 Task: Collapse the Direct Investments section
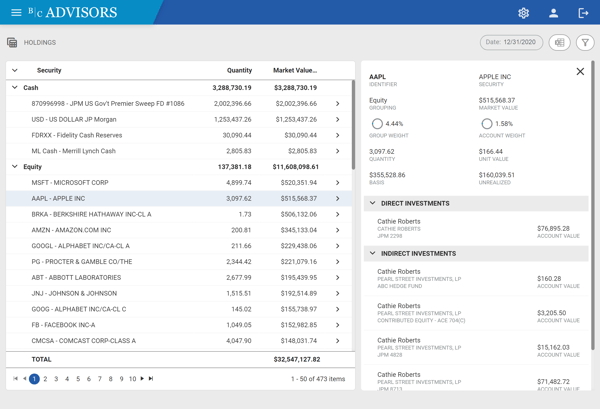372,203
